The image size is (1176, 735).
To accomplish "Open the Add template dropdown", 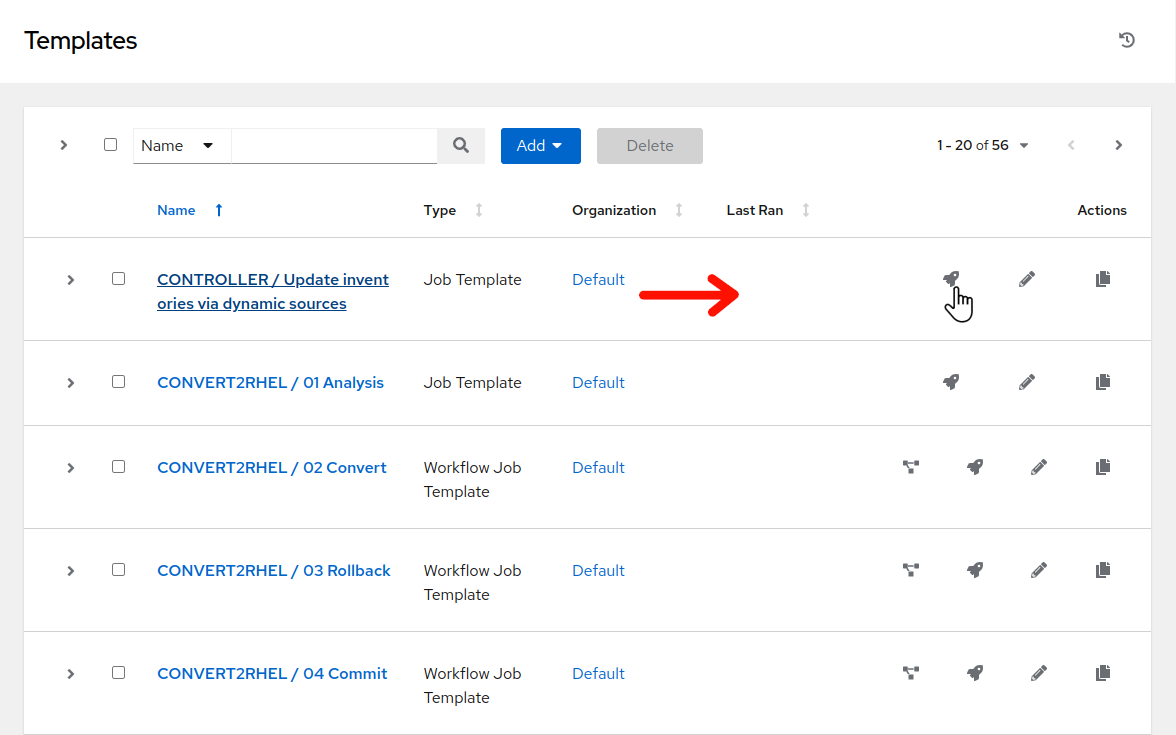I will pos(540,146).
